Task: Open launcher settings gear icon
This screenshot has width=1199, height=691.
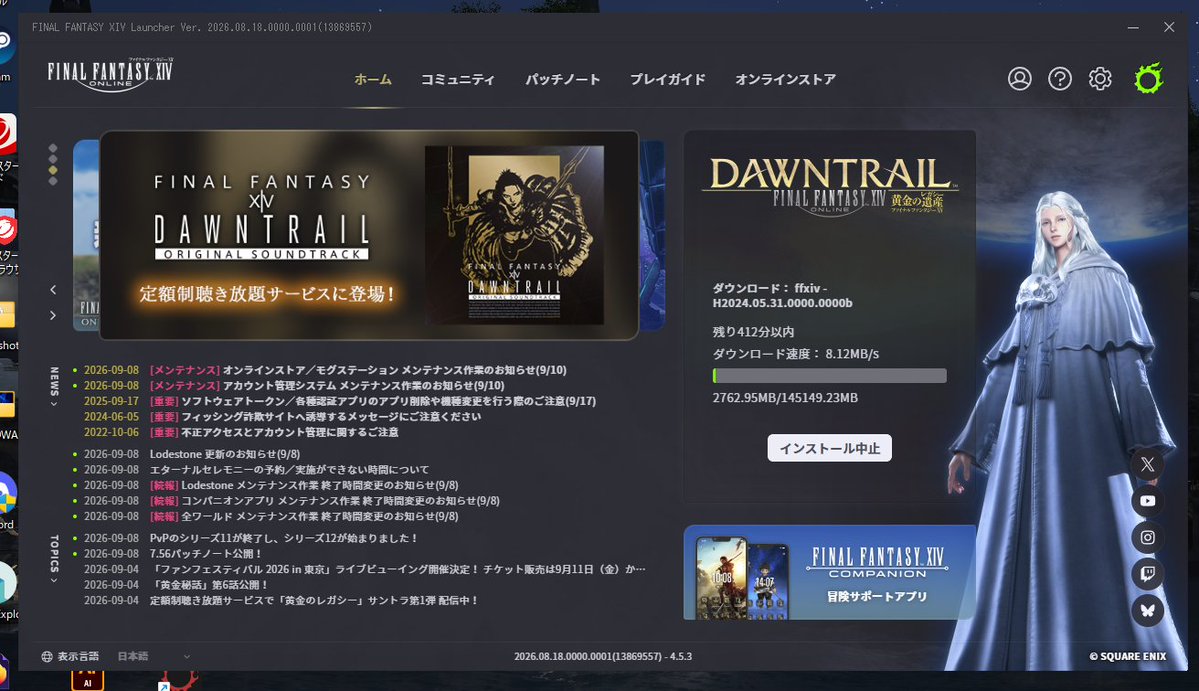Action: pos(1100,79)
